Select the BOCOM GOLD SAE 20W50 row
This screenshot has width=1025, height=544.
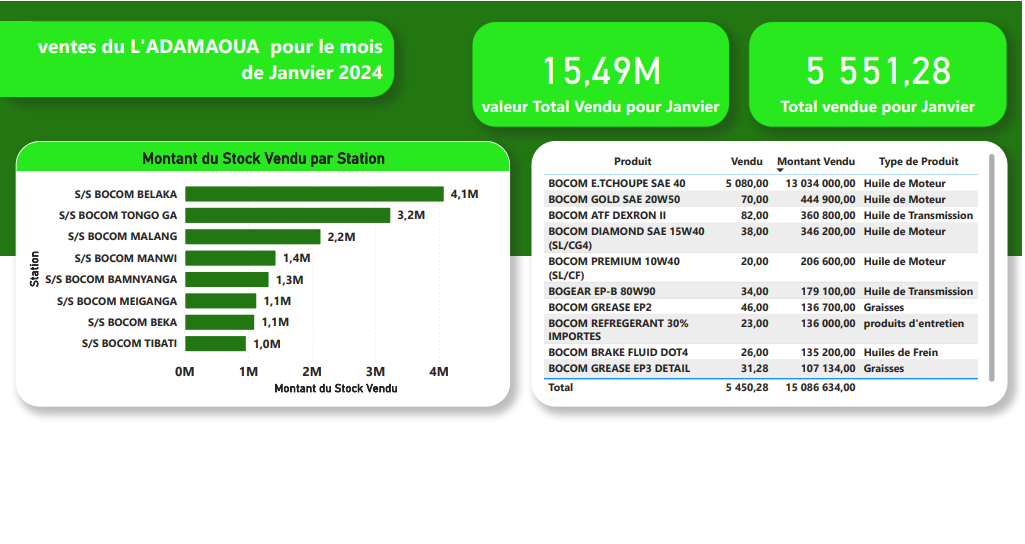(761, 199)
